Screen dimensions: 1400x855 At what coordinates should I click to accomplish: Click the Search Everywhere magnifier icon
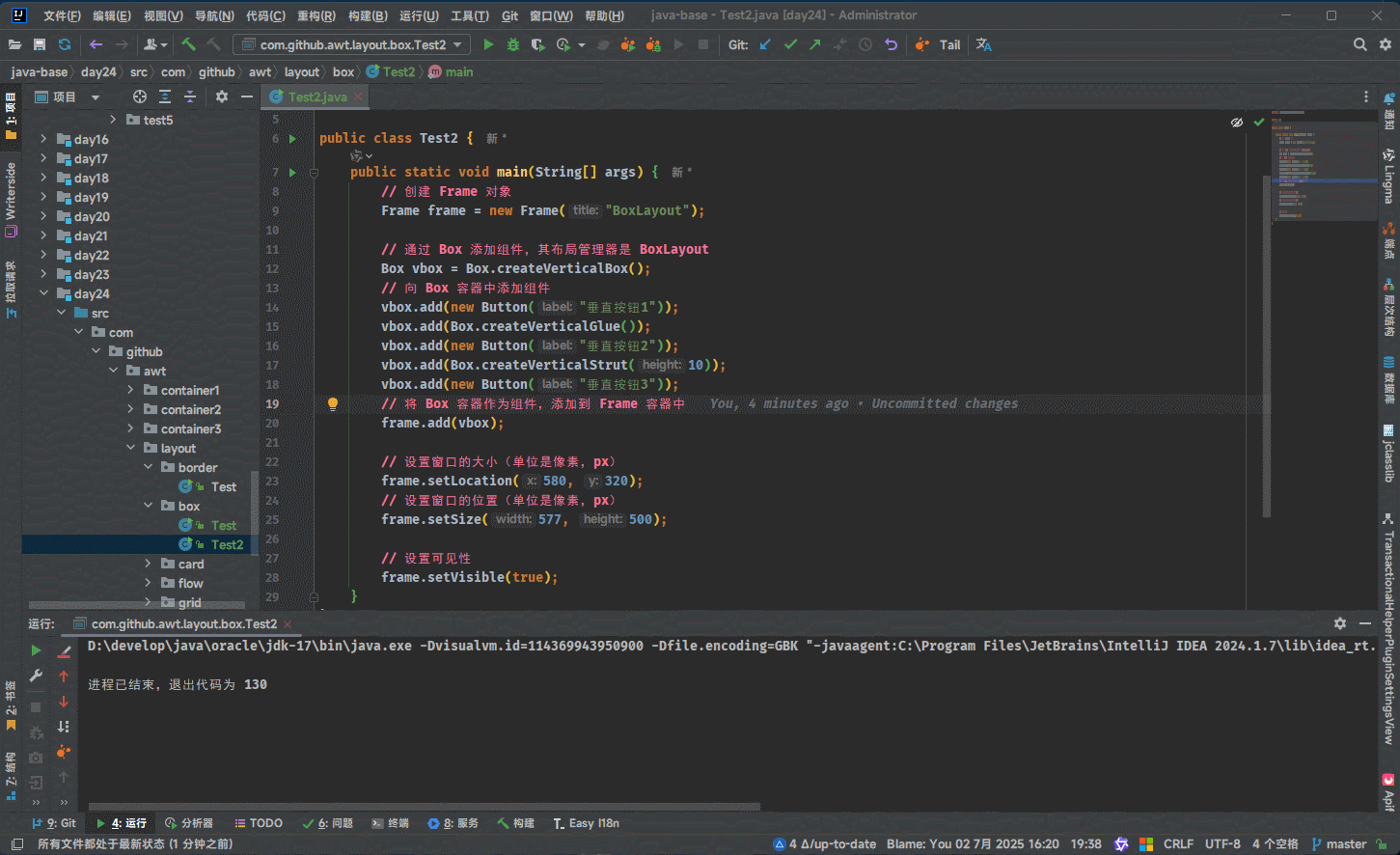point(1359,44)
